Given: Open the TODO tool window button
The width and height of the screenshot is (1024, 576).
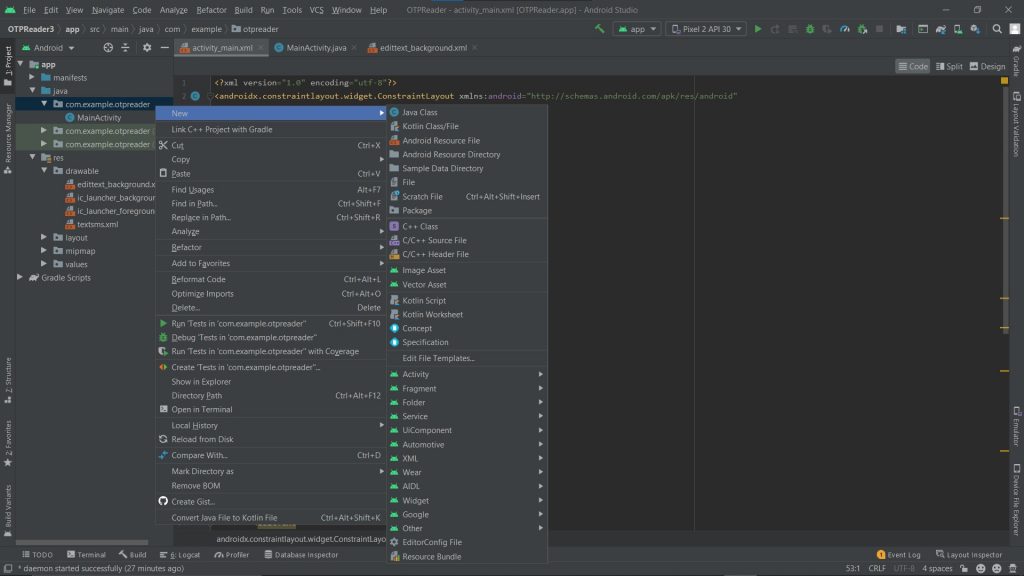Looking at the screenshot, I should click(37, 554).
